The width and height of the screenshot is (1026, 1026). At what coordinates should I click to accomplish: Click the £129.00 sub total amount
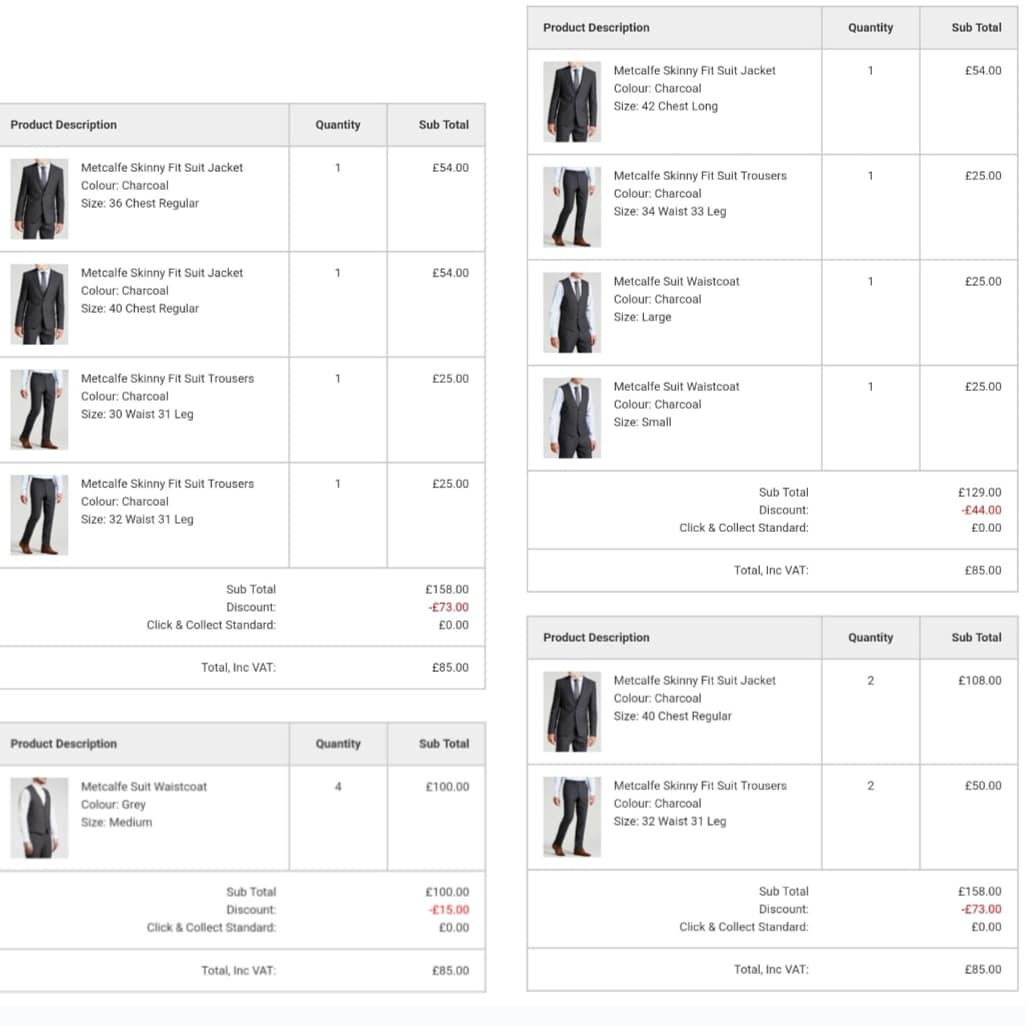(x=979, y=492)
